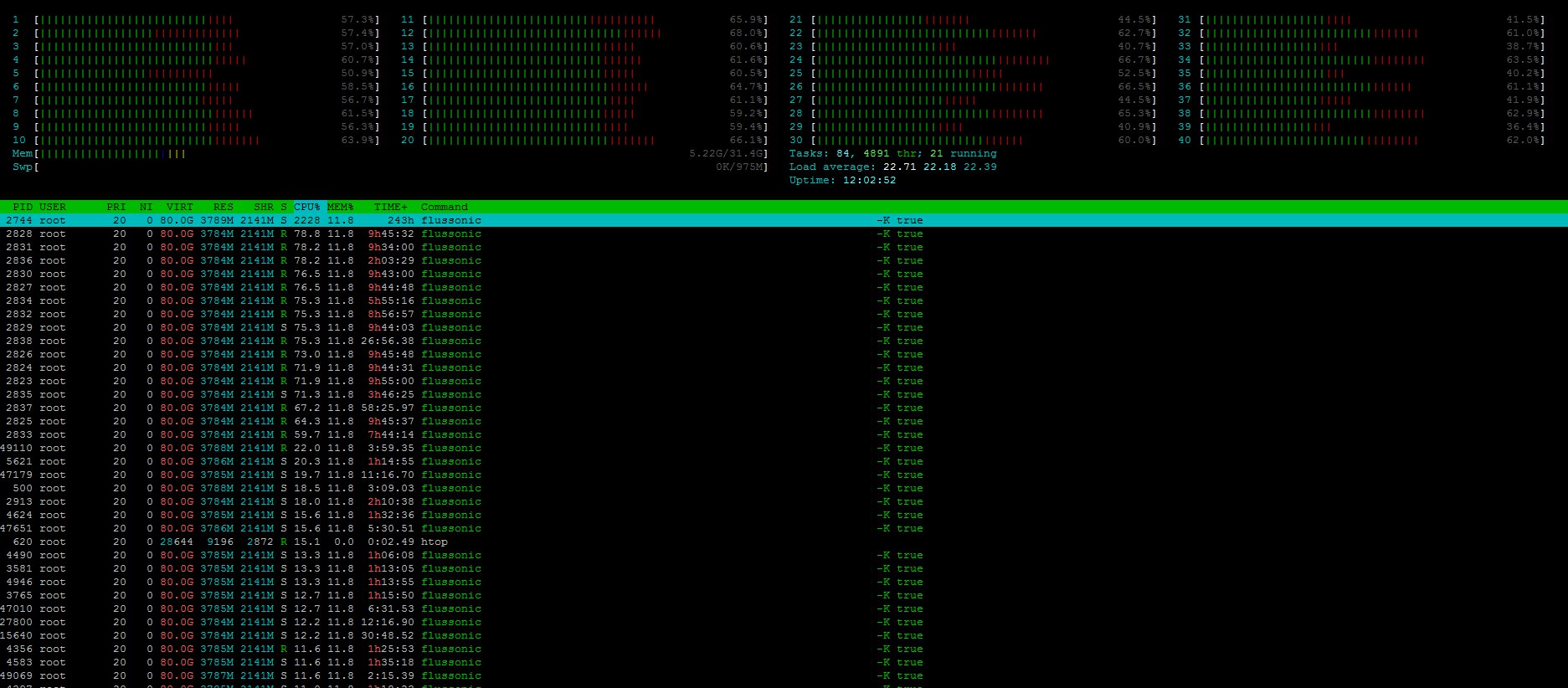Select process row with PID 49110
This screenshot has height=688, width=1568.
(784, 448)
